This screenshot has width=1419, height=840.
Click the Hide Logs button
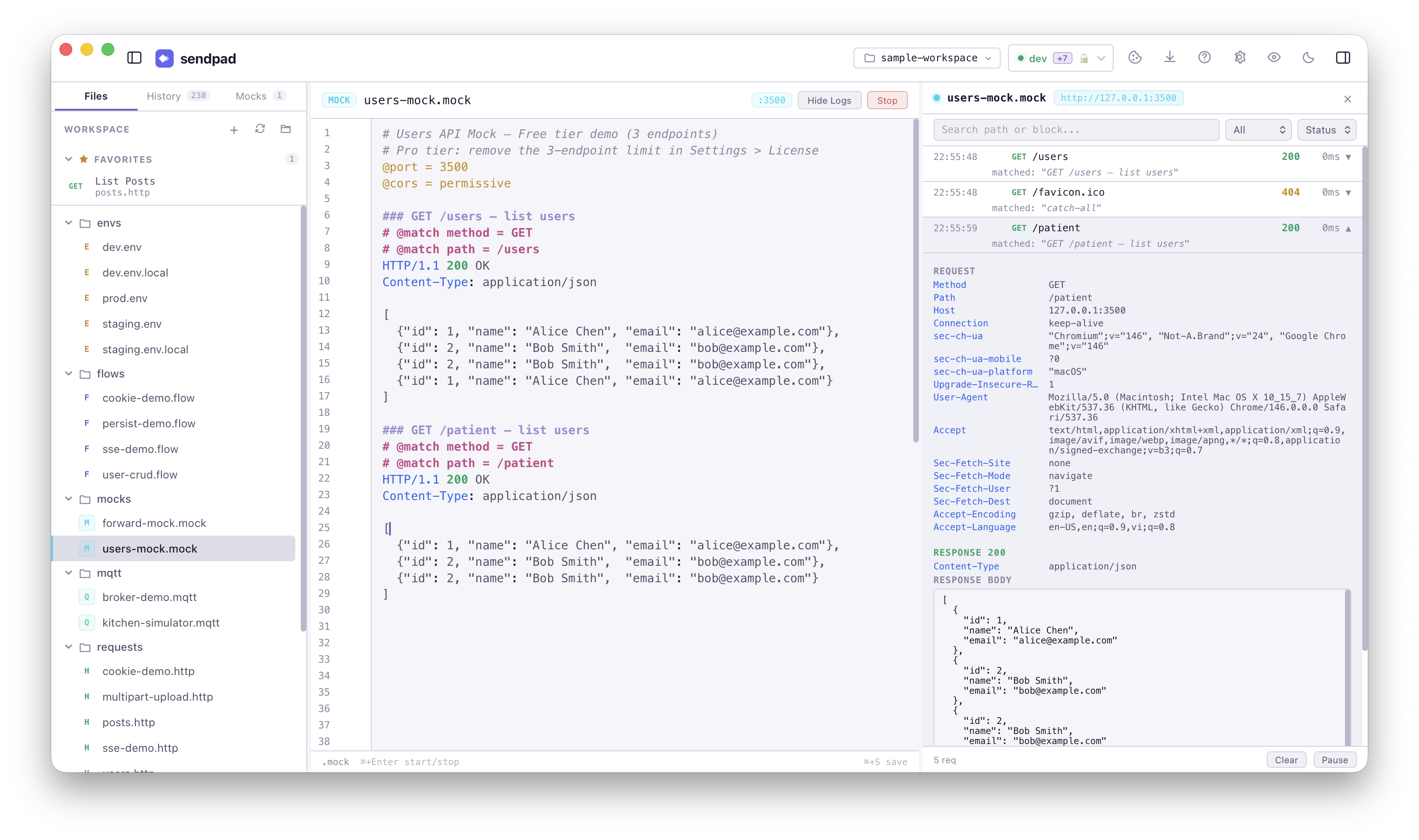[829, 100]
